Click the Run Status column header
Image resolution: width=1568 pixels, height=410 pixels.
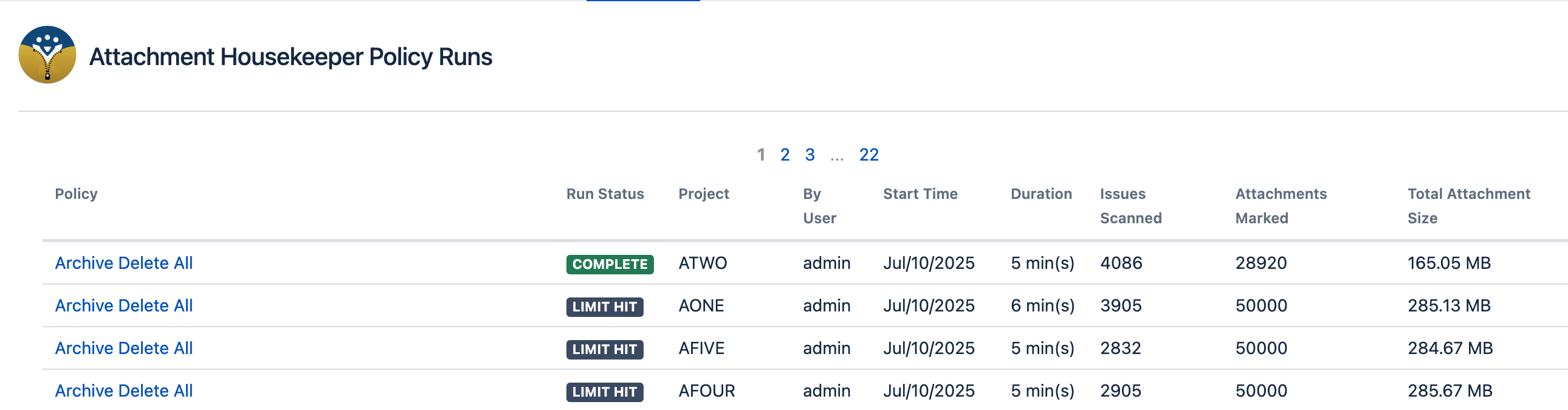(605, 193)
